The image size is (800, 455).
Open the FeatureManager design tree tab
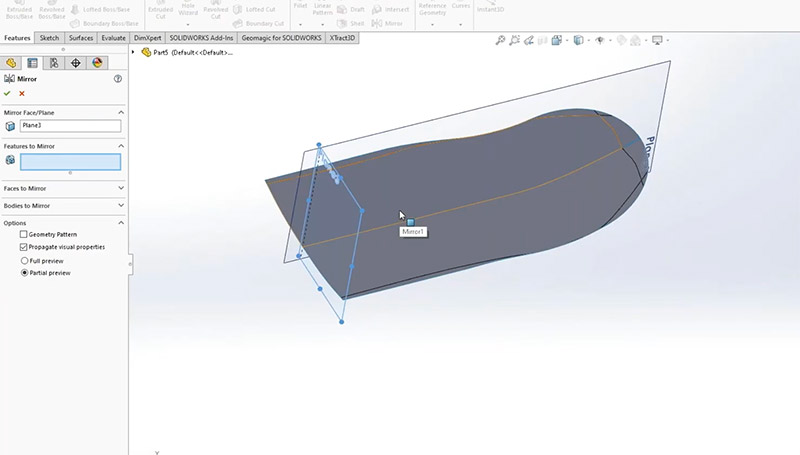coord(11,62)
